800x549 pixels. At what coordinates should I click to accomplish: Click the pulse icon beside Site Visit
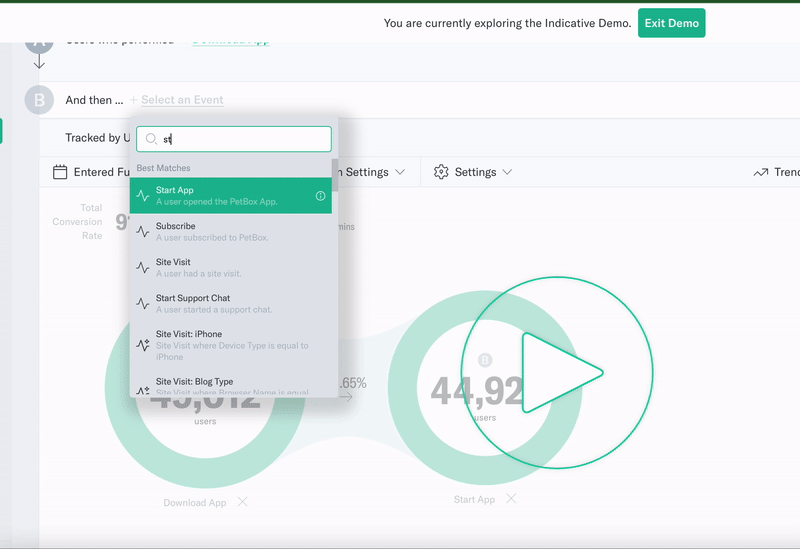(x=143, y=267)
